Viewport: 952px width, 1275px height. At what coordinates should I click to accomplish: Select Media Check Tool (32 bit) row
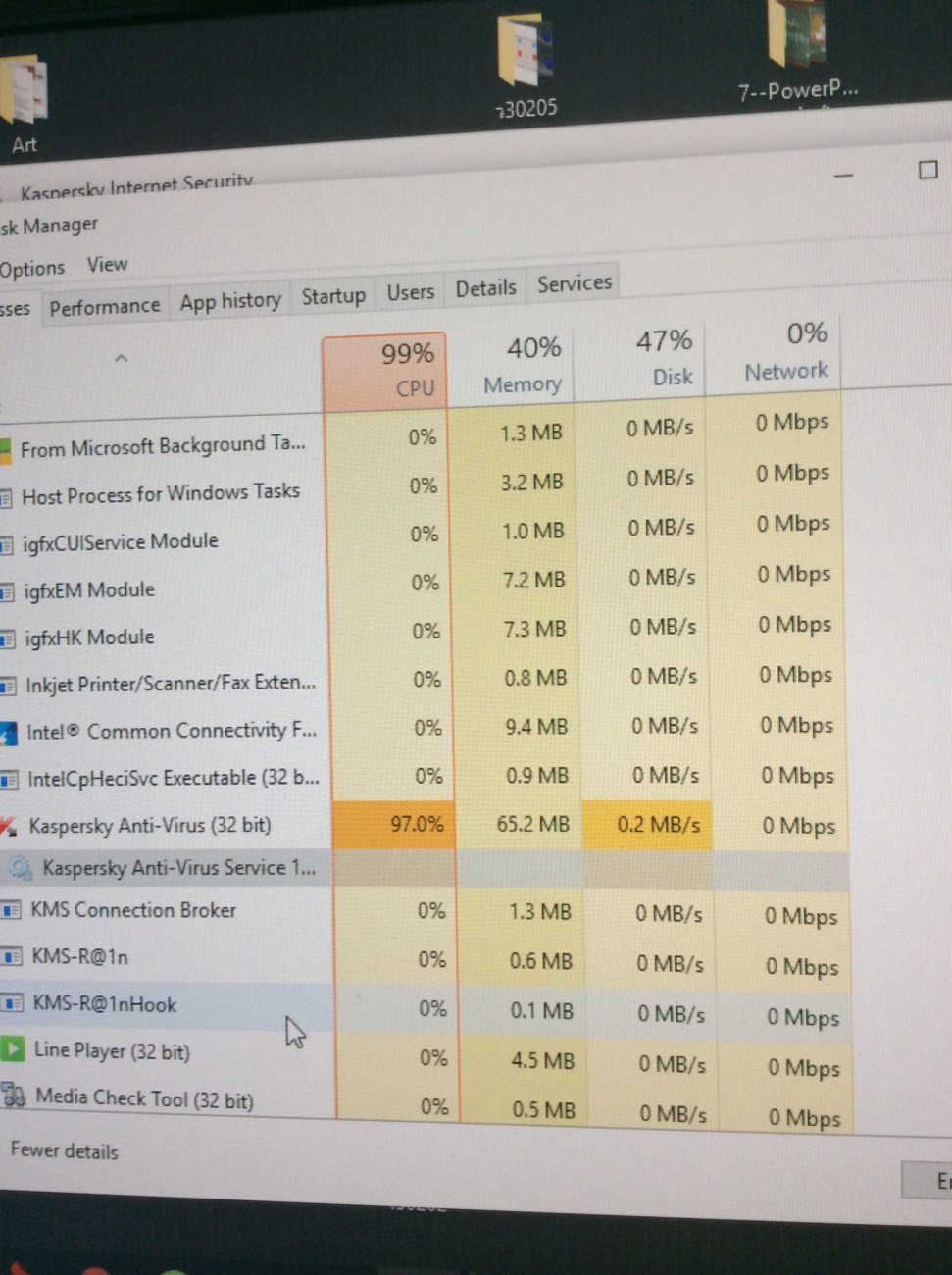144,1098
